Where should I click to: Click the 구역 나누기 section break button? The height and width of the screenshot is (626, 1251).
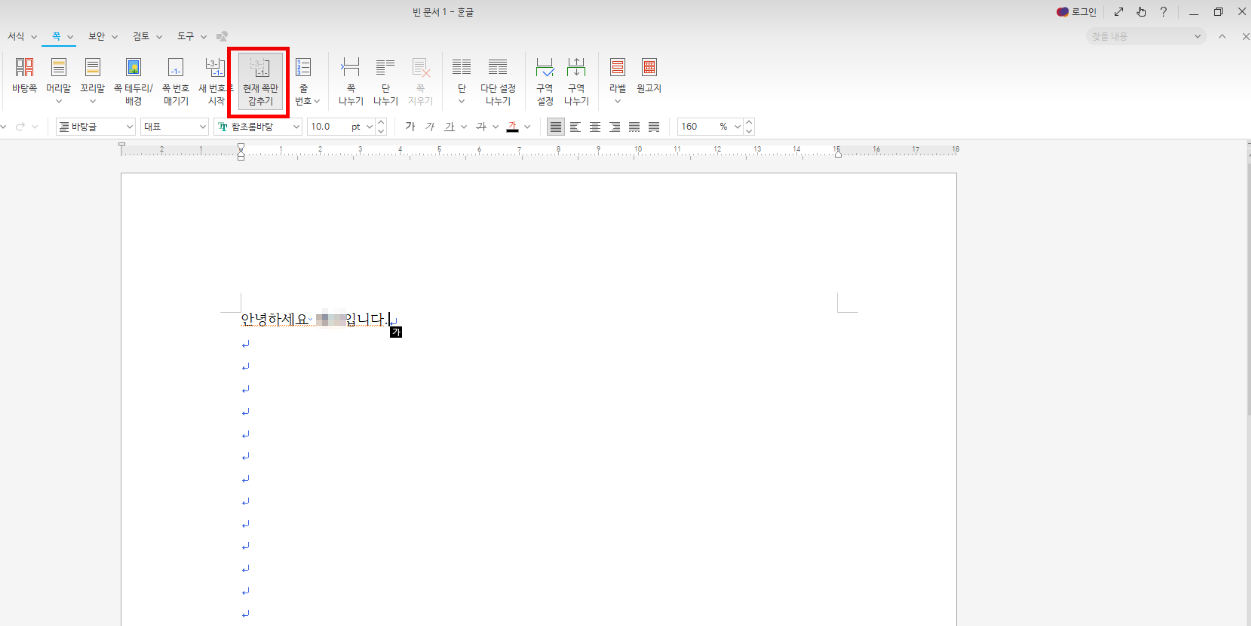click(x=576, y=78)
